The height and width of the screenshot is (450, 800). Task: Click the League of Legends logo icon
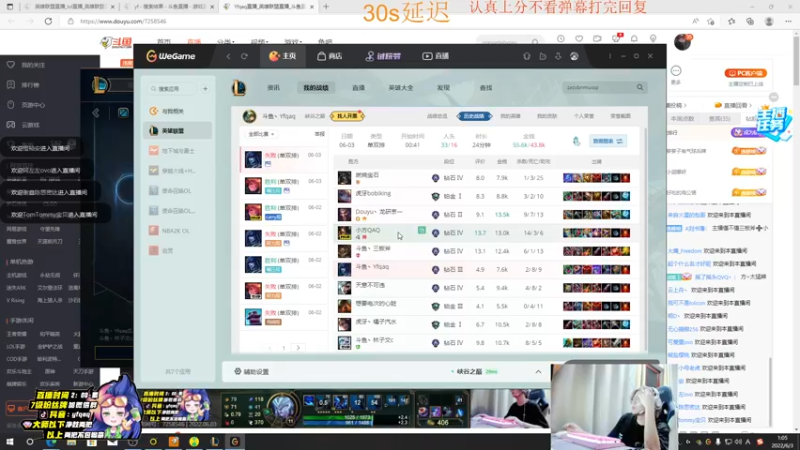pyautogui.click(x=239, y=88)
